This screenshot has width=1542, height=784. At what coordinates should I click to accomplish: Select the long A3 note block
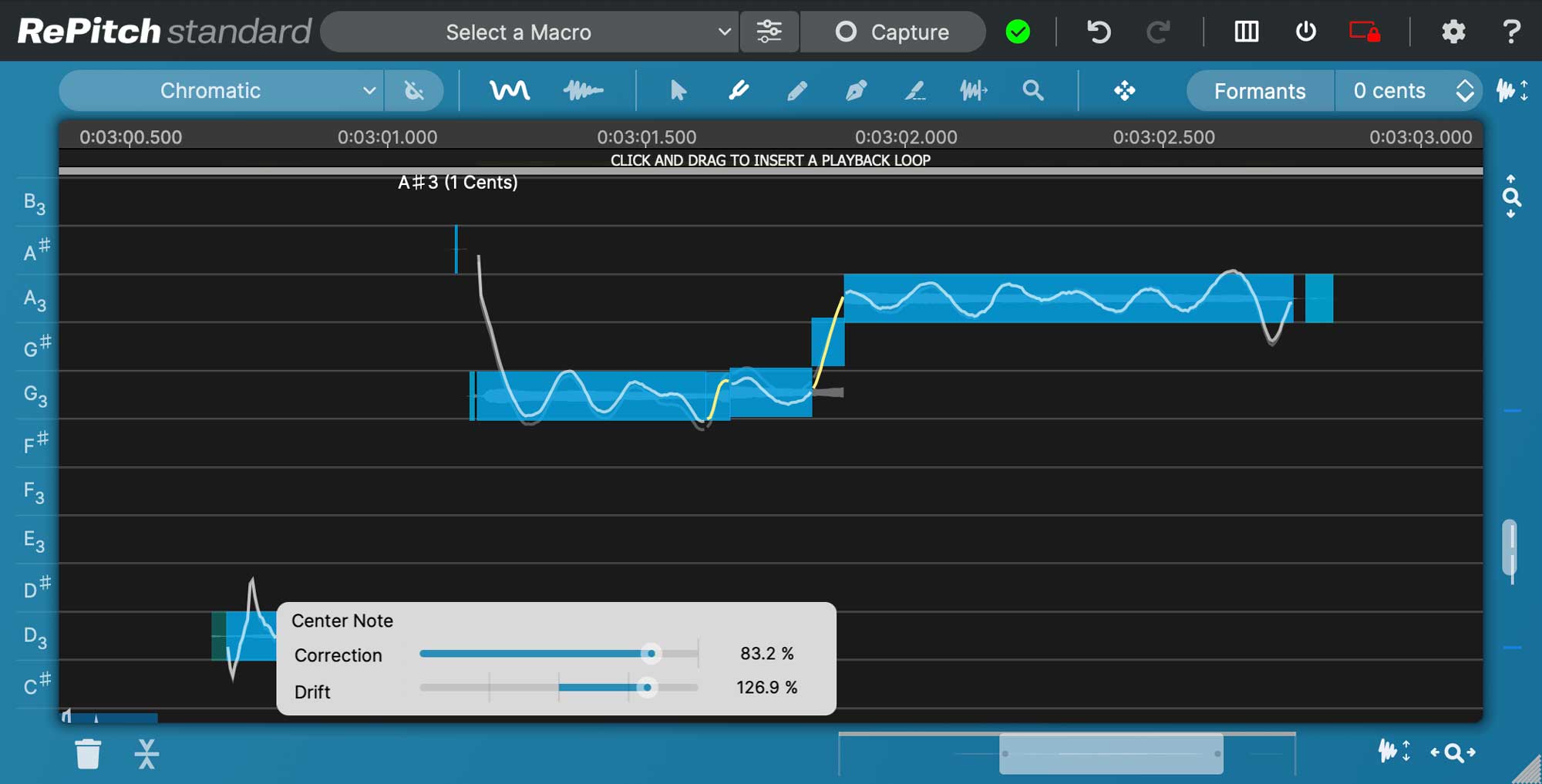1068,298
